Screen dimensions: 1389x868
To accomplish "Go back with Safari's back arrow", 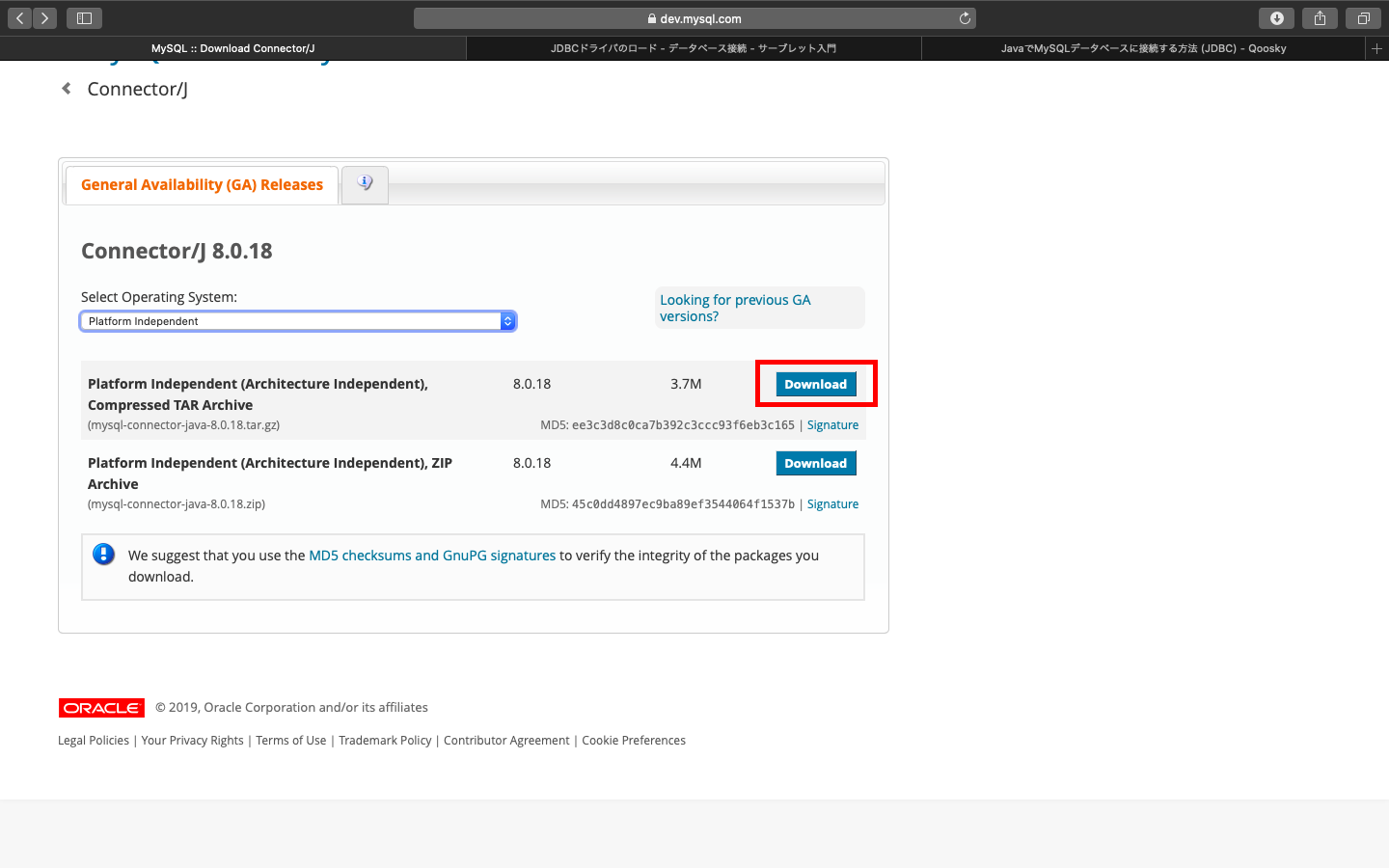I will coord(20,18).
